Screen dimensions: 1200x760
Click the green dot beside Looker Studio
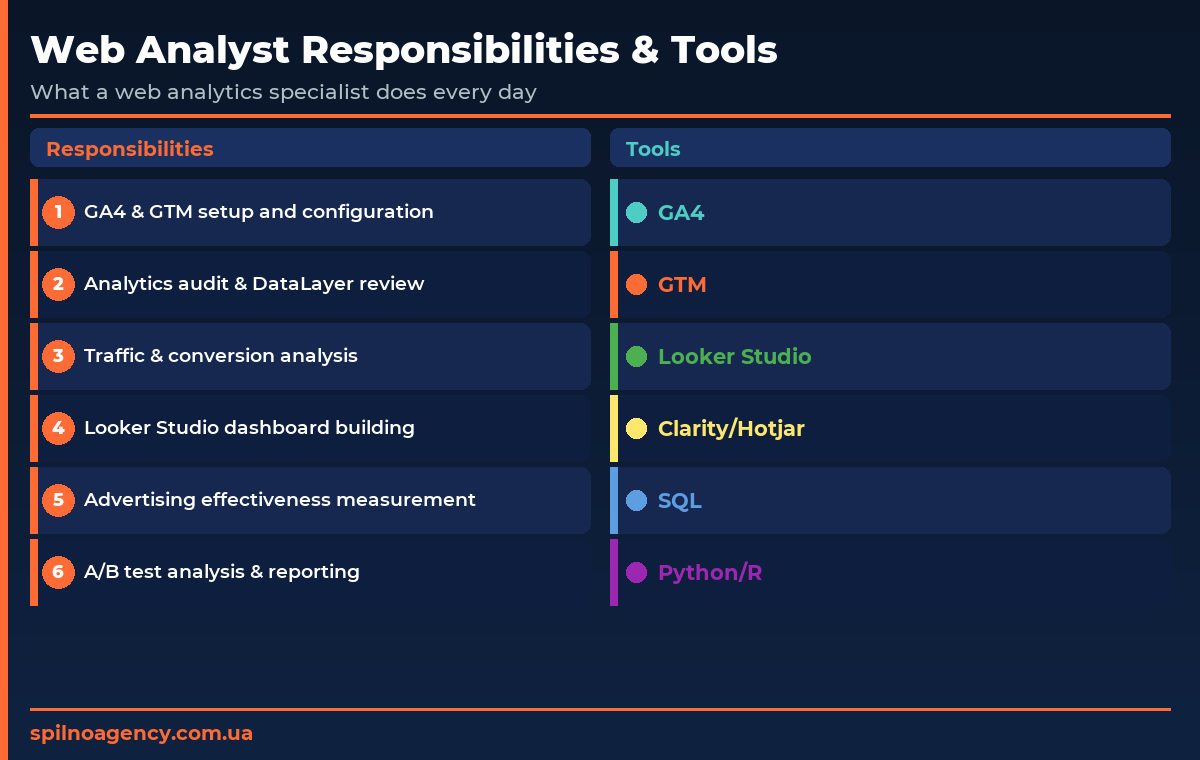[x=636, y=356]
